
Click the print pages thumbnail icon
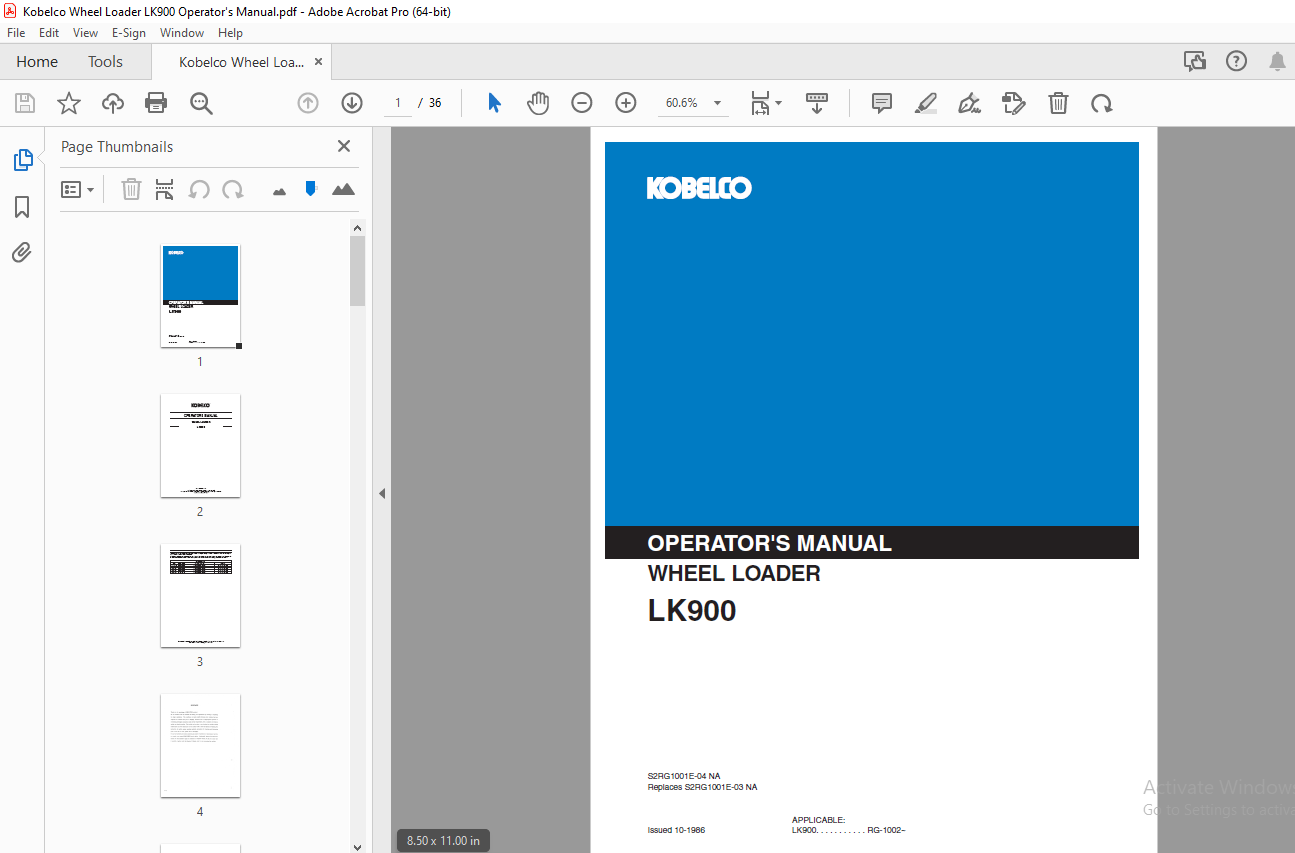coord(165,189)
